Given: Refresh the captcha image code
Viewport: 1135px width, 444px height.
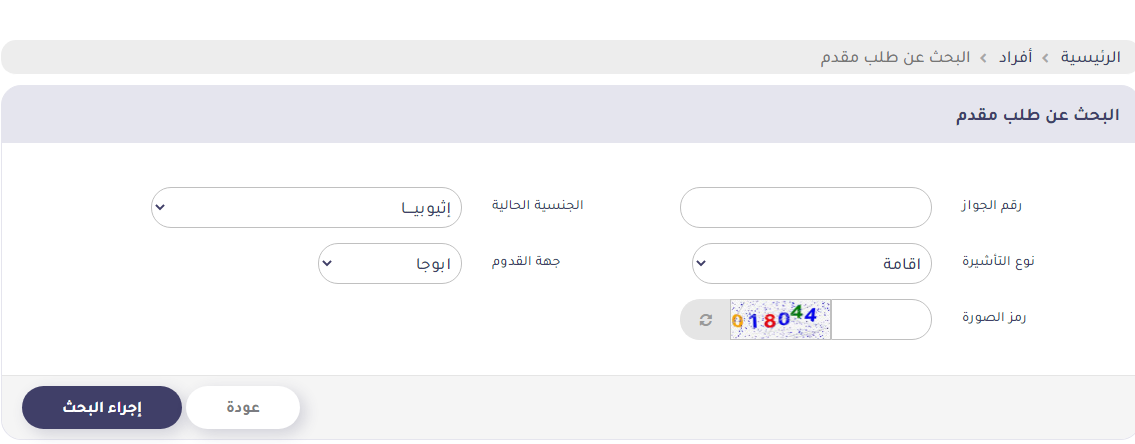Looking at the screenshot, I should [x=705, y=320].
